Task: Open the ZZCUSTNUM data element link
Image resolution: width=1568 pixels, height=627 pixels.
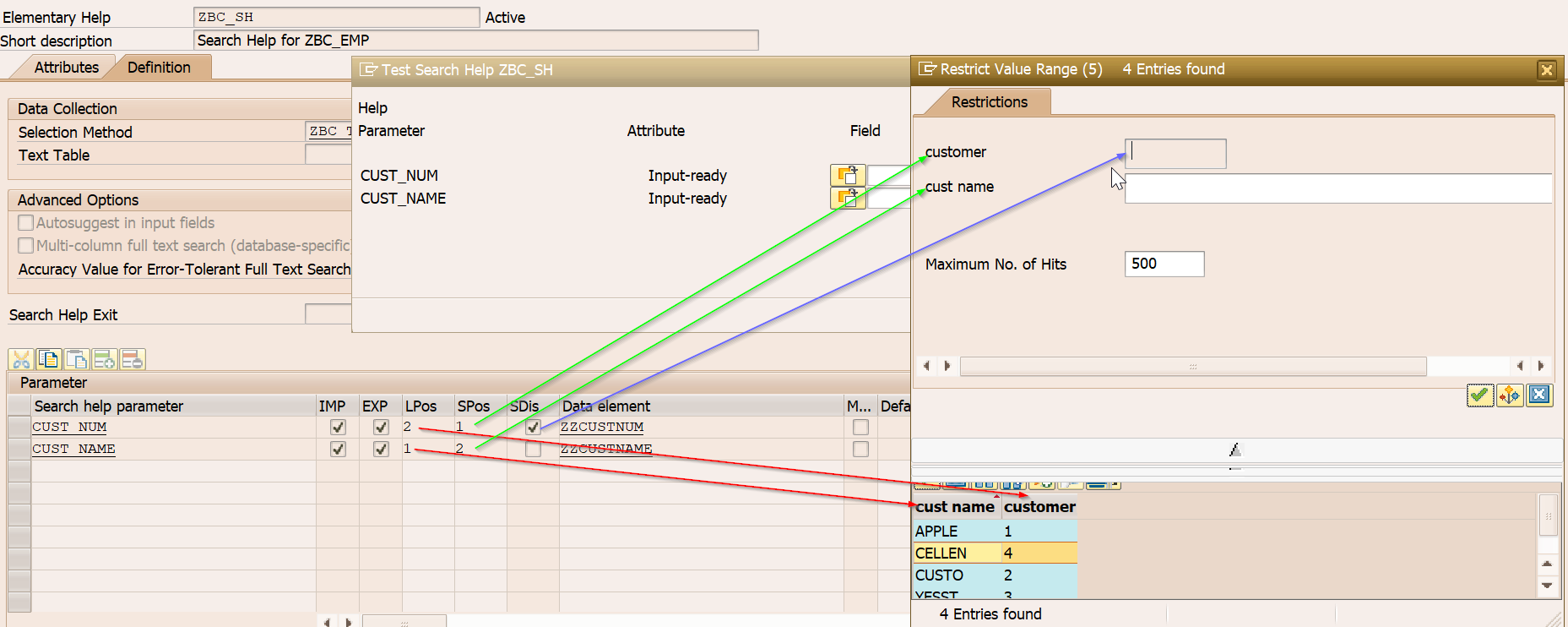Action: pyautogui.click(x=602, y=427)
